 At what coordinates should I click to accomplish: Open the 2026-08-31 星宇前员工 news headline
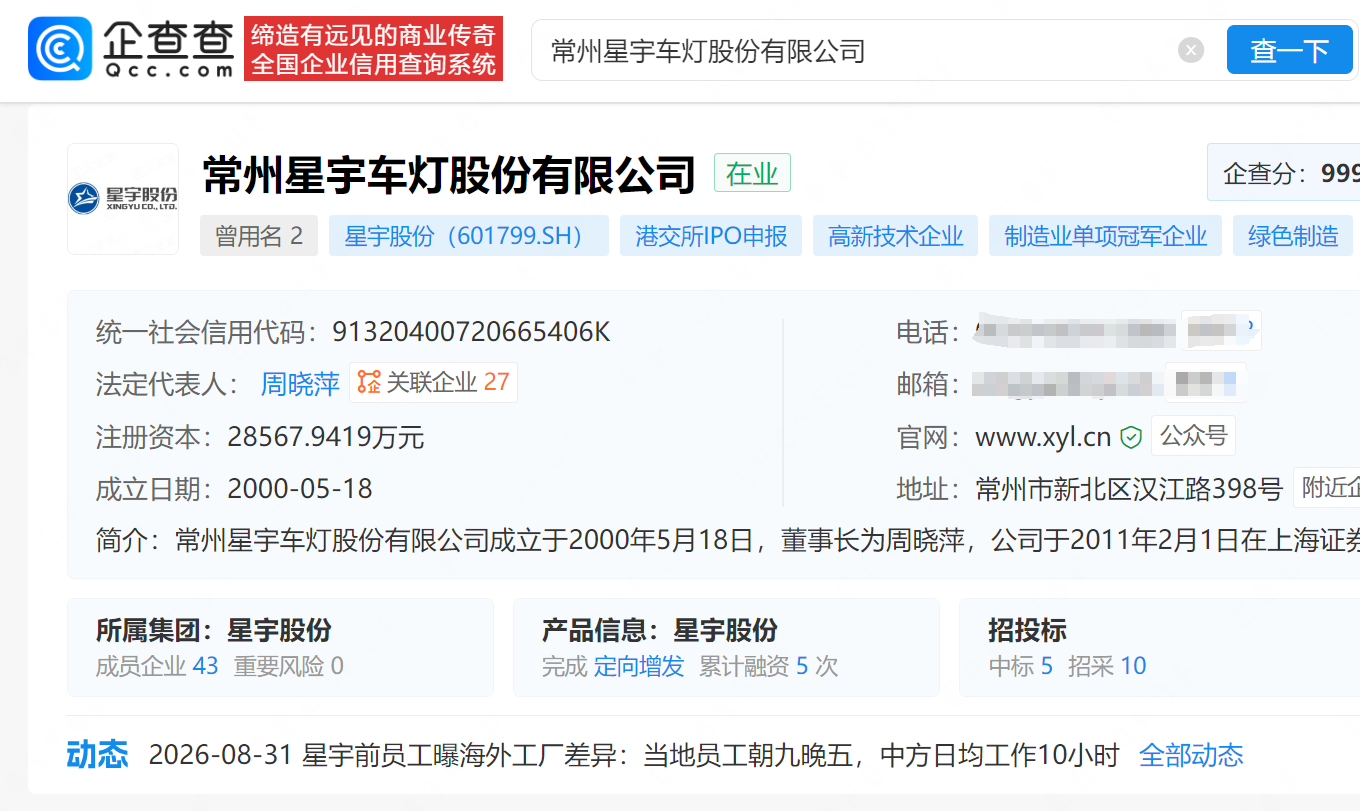(x=634, y=755)
